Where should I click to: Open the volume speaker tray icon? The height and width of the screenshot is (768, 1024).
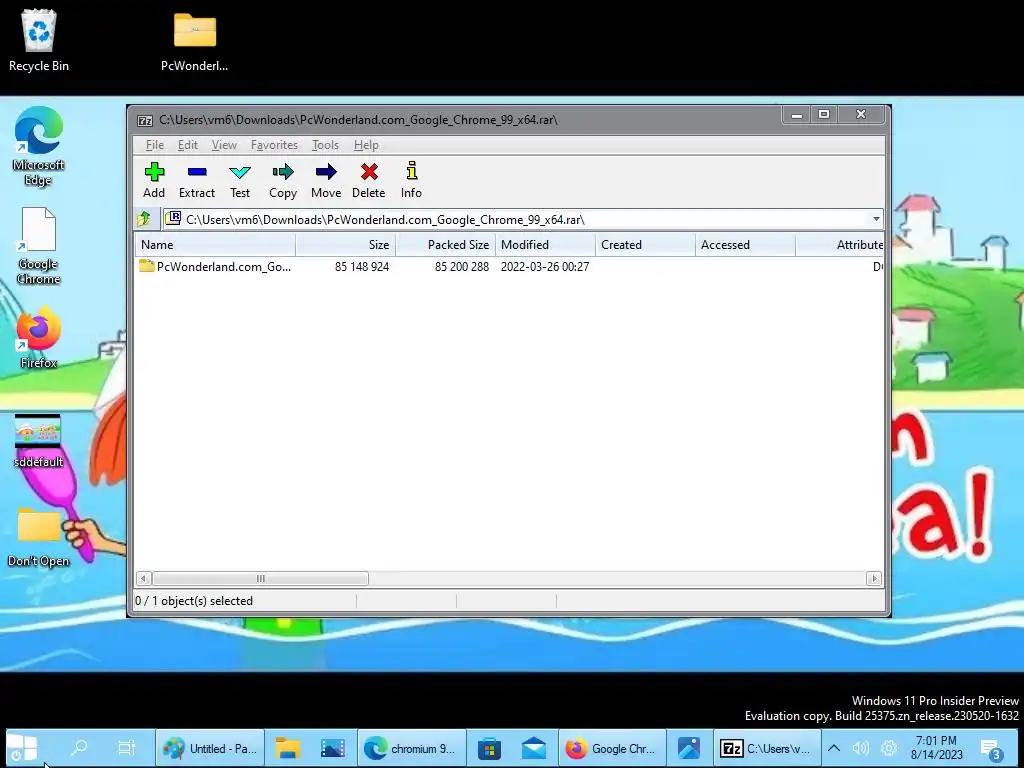(861, 748)
